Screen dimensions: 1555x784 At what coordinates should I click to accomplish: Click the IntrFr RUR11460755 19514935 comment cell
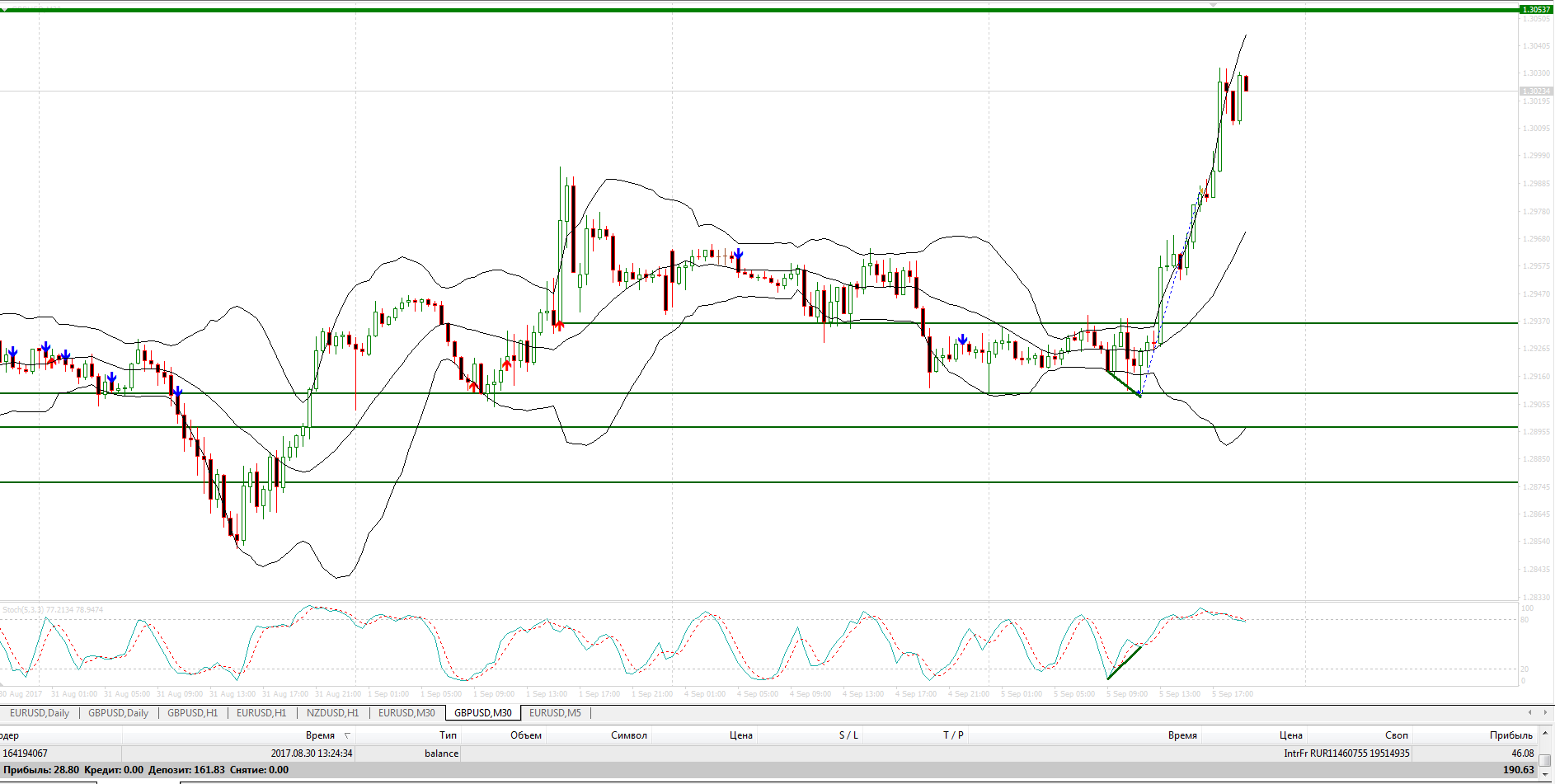(x=1346, y=753)
